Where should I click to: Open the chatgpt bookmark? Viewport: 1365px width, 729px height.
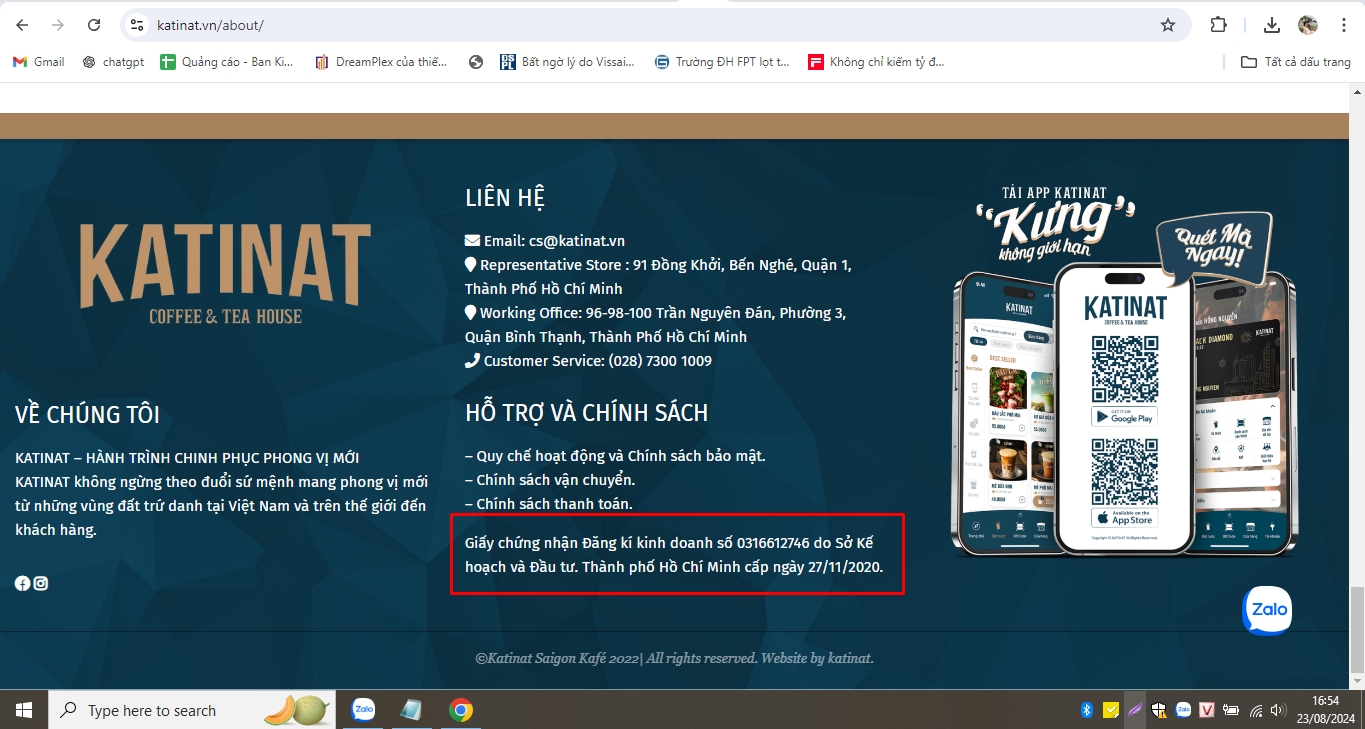112,61
